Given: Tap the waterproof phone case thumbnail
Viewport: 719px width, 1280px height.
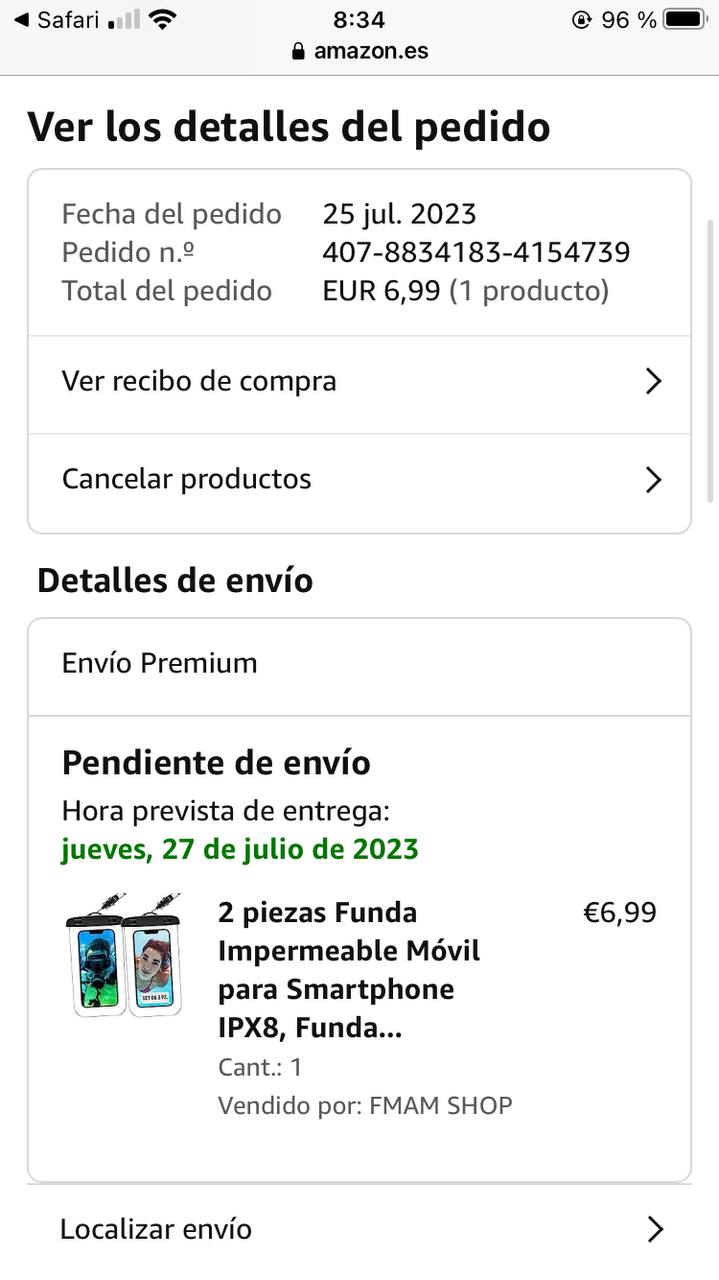Looking at the screenshot, I should pos(124,955).
